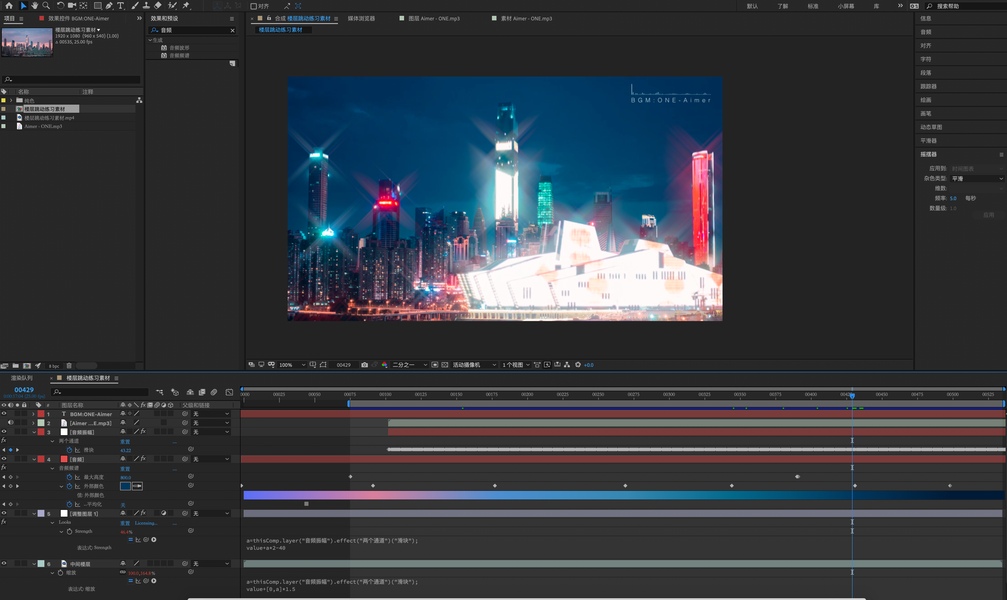Toggle the 对齐 snapping checkbox in toolbar
Image resolution: width=1007 pixels, height=600 pixels.
(254, 6)
